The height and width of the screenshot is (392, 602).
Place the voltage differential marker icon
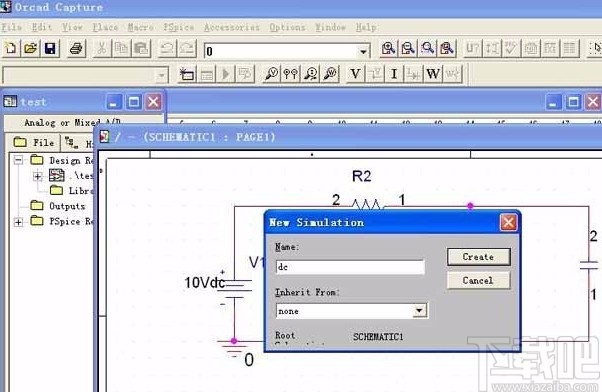point(291,74)
